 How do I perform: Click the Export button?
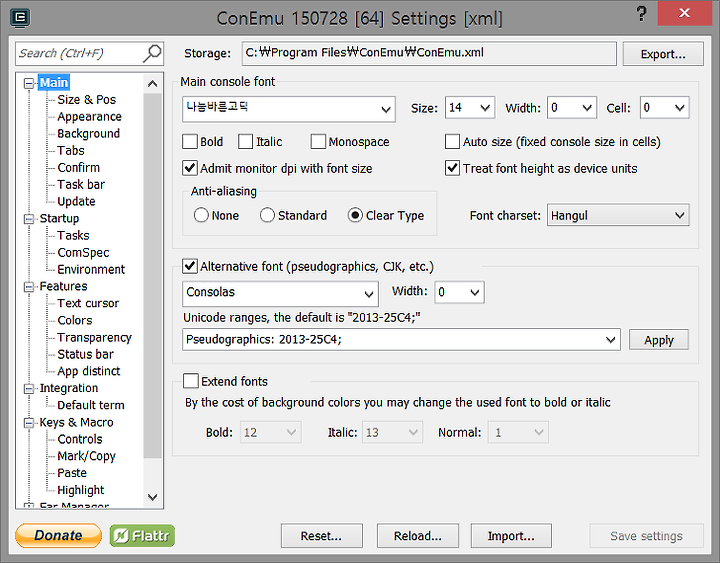click(x=663, y=54)
